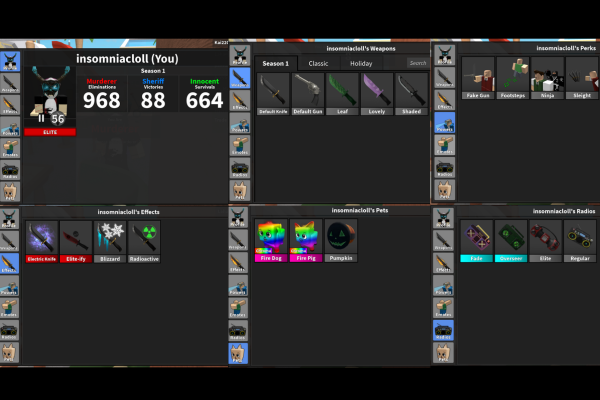Select the Fire Dog pet
600x400 pixels.
(x=271, y=241)
